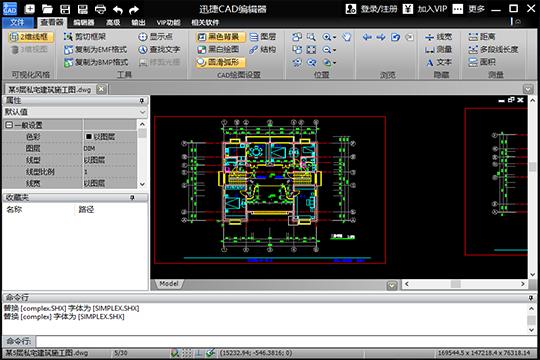Toggle the 2维线框 wireframe view
The height and width of the screenshot is (360, 540).
pos(31,37)
